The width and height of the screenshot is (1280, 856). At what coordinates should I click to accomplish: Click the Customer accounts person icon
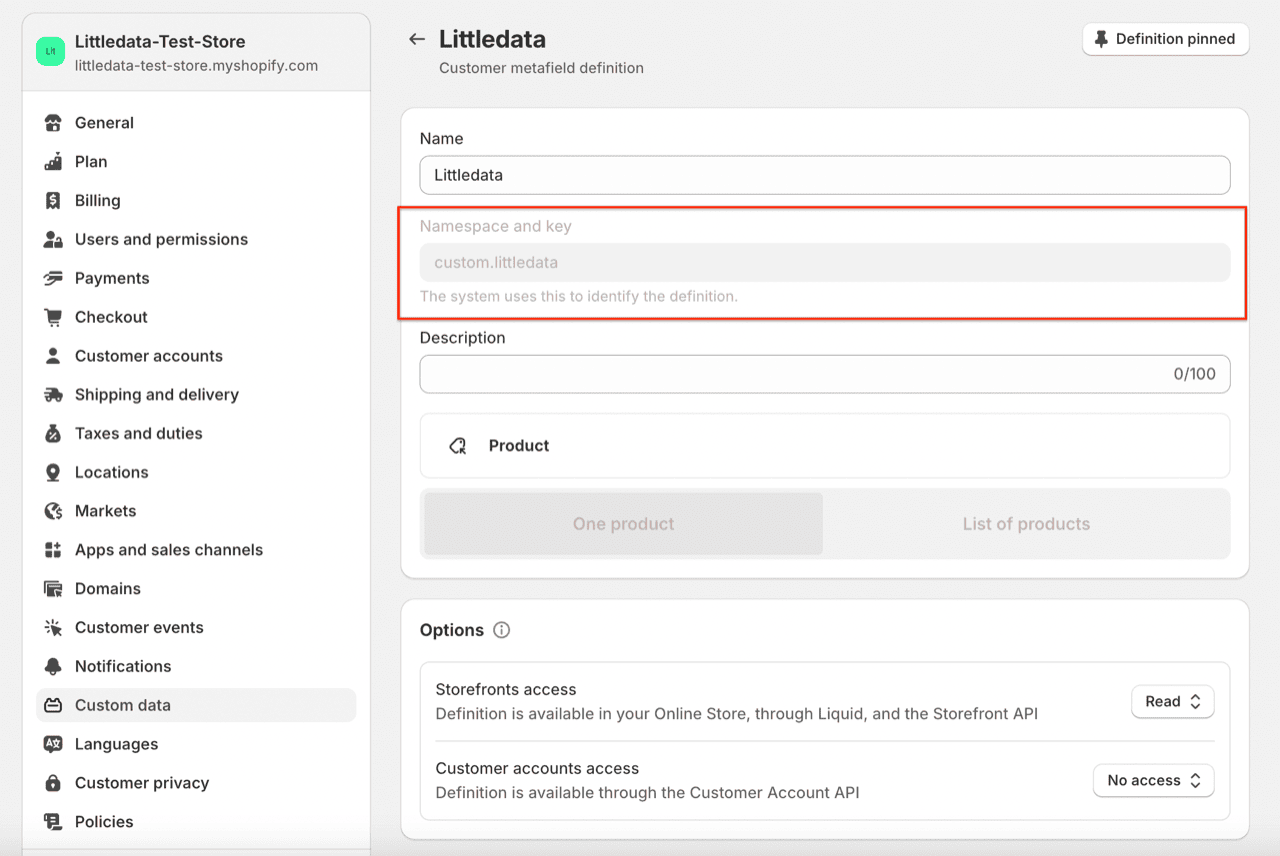pyautogui.click(x=54, y=356)
